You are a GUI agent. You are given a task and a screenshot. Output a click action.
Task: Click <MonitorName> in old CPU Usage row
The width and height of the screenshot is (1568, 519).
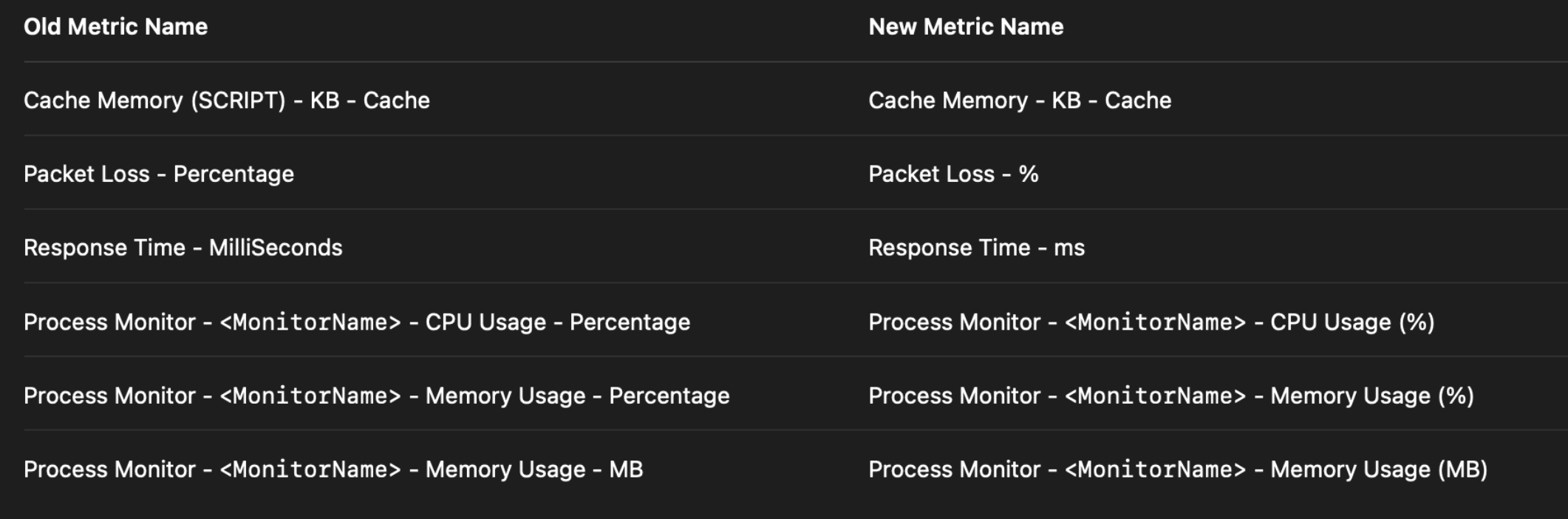(x=310, y=322)
